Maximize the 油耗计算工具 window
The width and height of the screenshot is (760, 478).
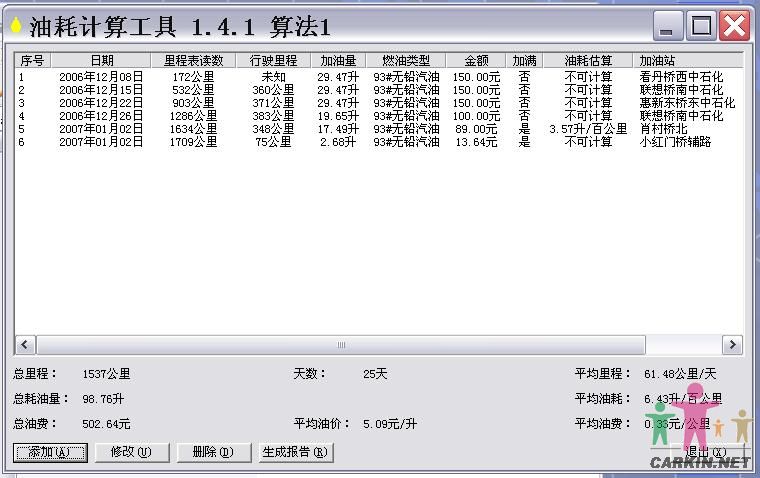click(702, 25)
